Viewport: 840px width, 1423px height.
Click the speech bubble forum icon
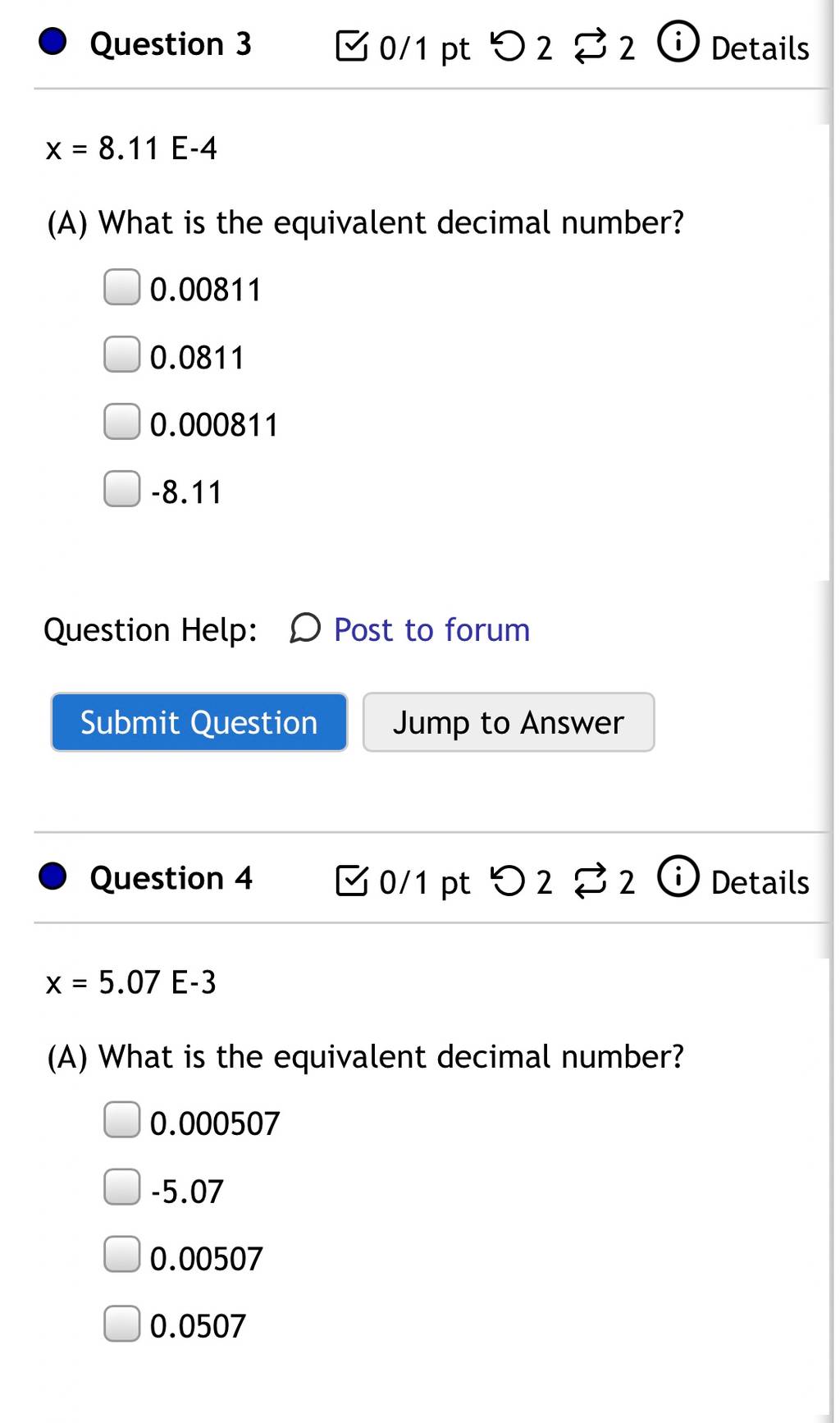pyautogui.click(x=305, y=629)
